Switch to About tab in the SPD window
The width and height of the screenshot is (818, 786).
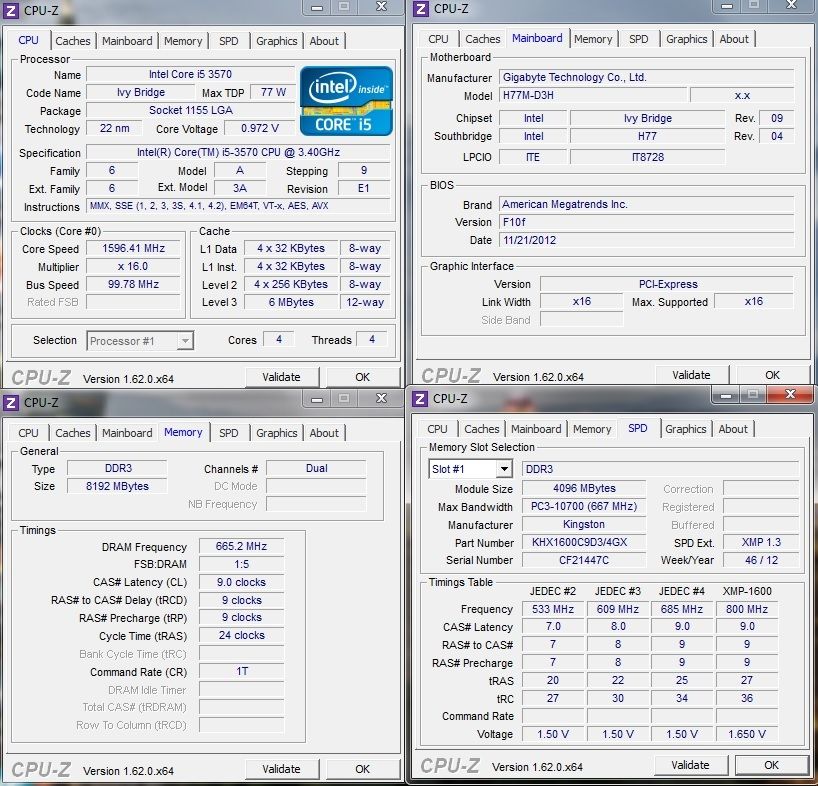click(733, 429)
